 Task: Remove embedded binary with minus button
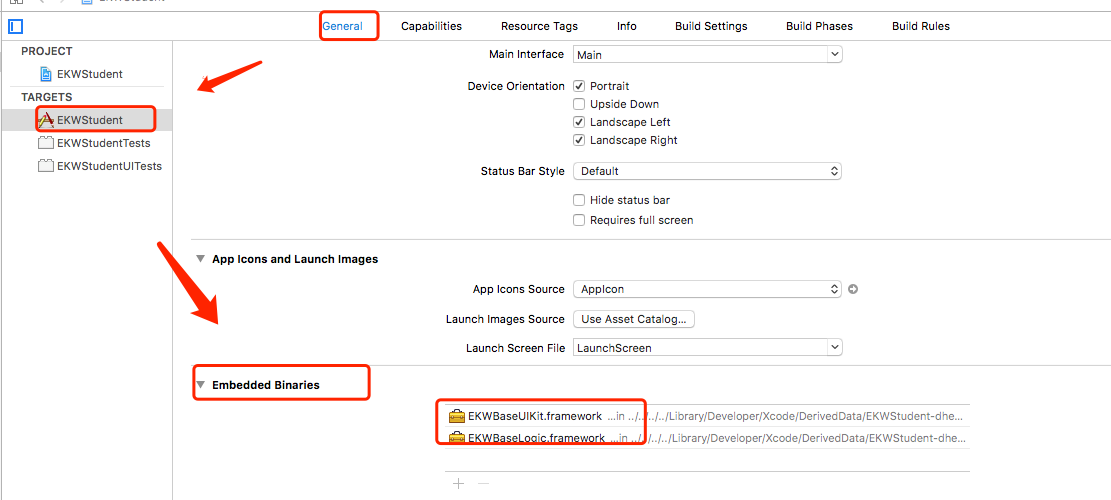tap(483, 484)
